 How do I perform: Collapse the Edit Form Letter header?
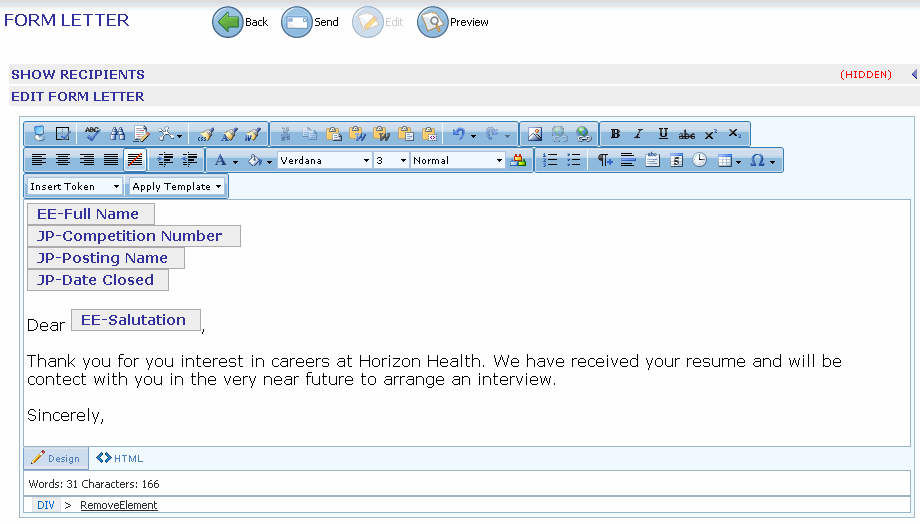77,96
